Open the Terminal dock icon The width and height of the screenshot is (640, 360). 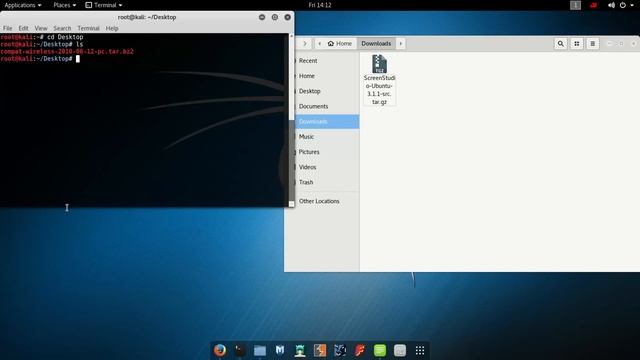tap(240, 350)
